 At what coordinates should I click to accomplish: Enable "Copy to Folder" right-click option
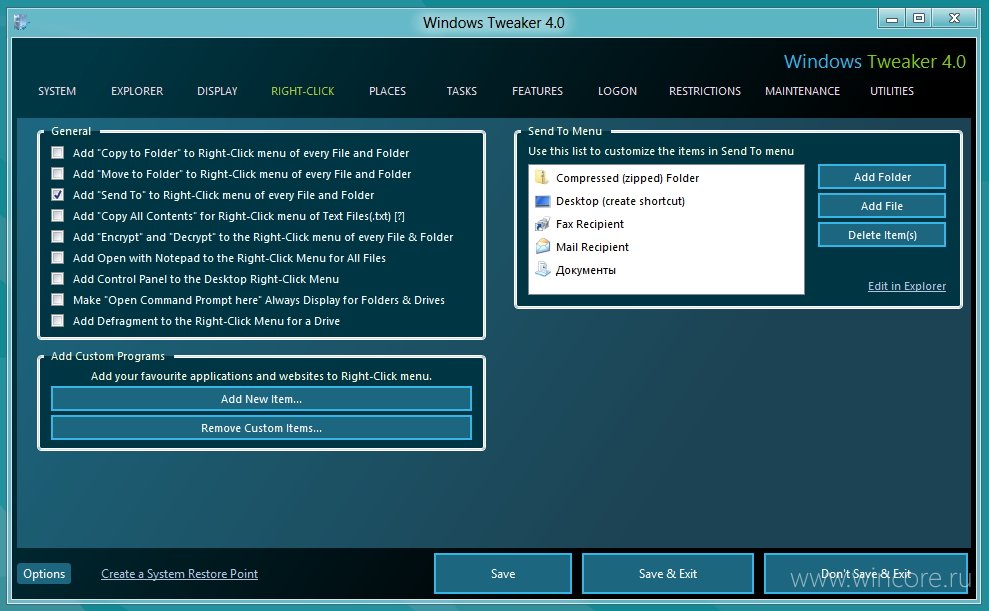pyautogui.click(x=57, y=153)
